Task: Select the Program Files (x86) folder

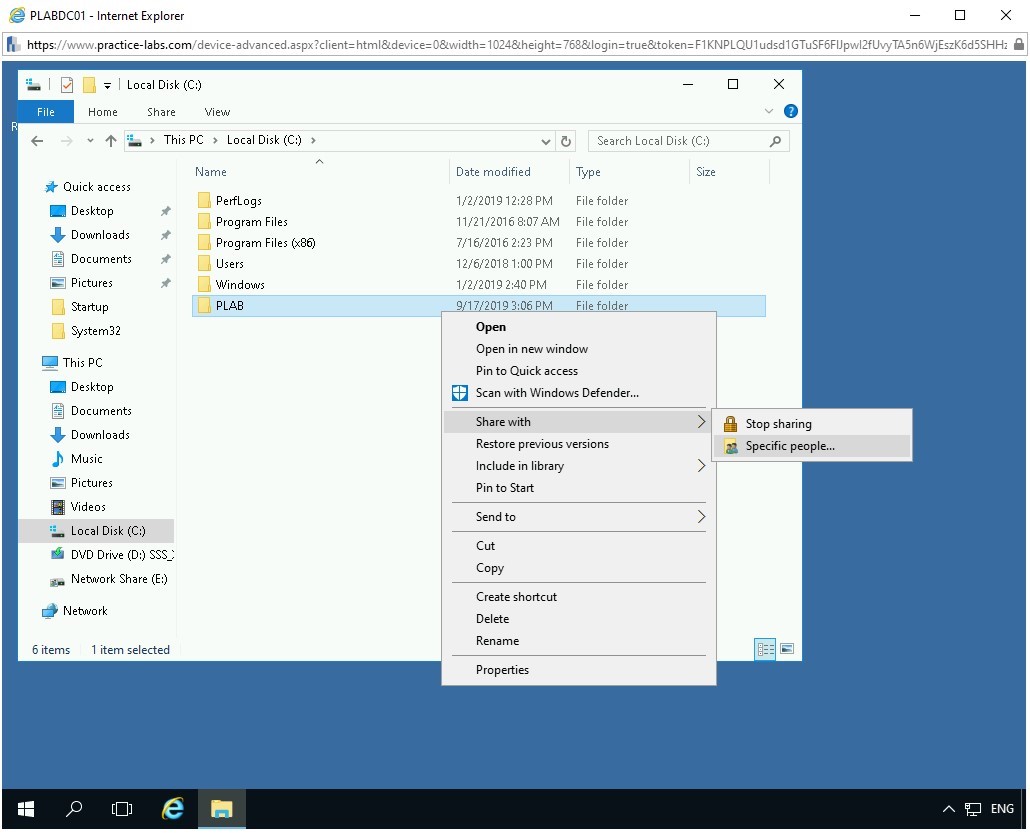Action: coord(265,242)
